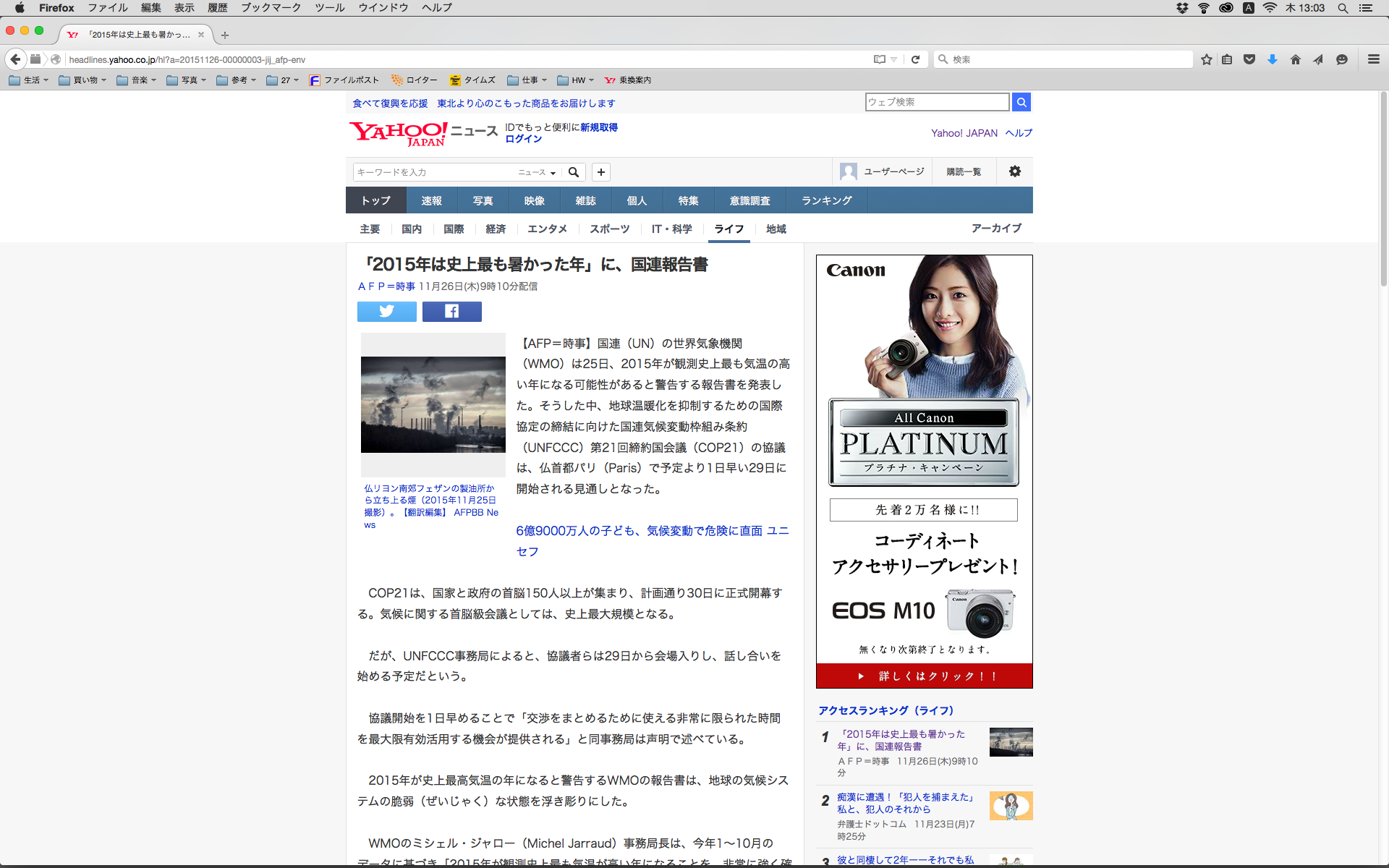The height and width of the screenshot is (868, 1389).
Task: Switch to the ランキング navigation tab
Action: point(826,200)
